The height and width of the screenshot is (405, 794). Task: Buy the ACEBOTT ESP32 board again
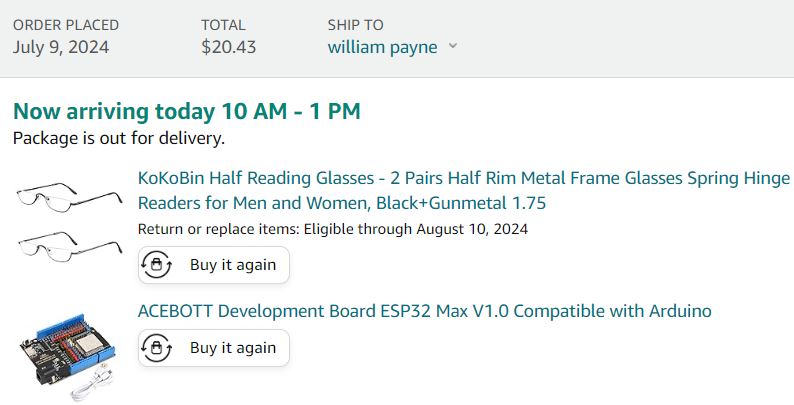pos(214,348)
